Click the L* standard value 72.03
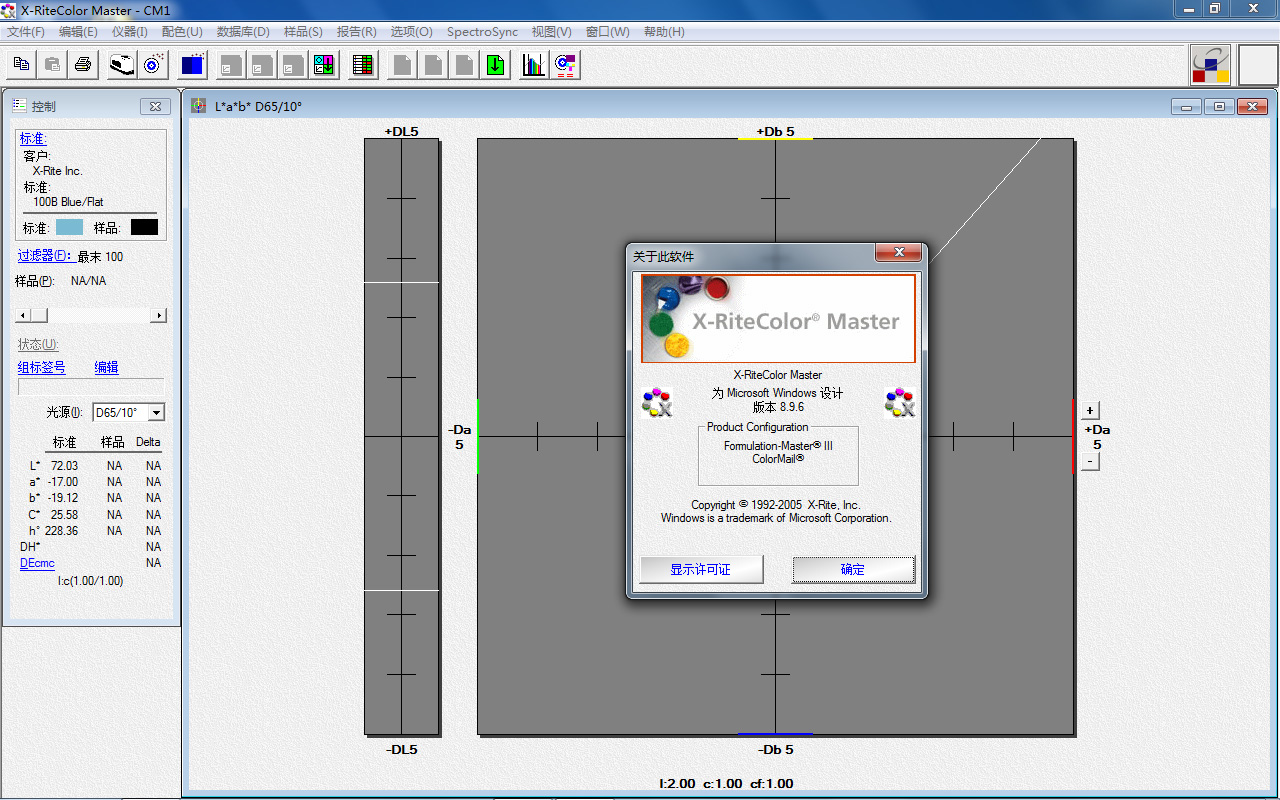 (x=64, y=466)
